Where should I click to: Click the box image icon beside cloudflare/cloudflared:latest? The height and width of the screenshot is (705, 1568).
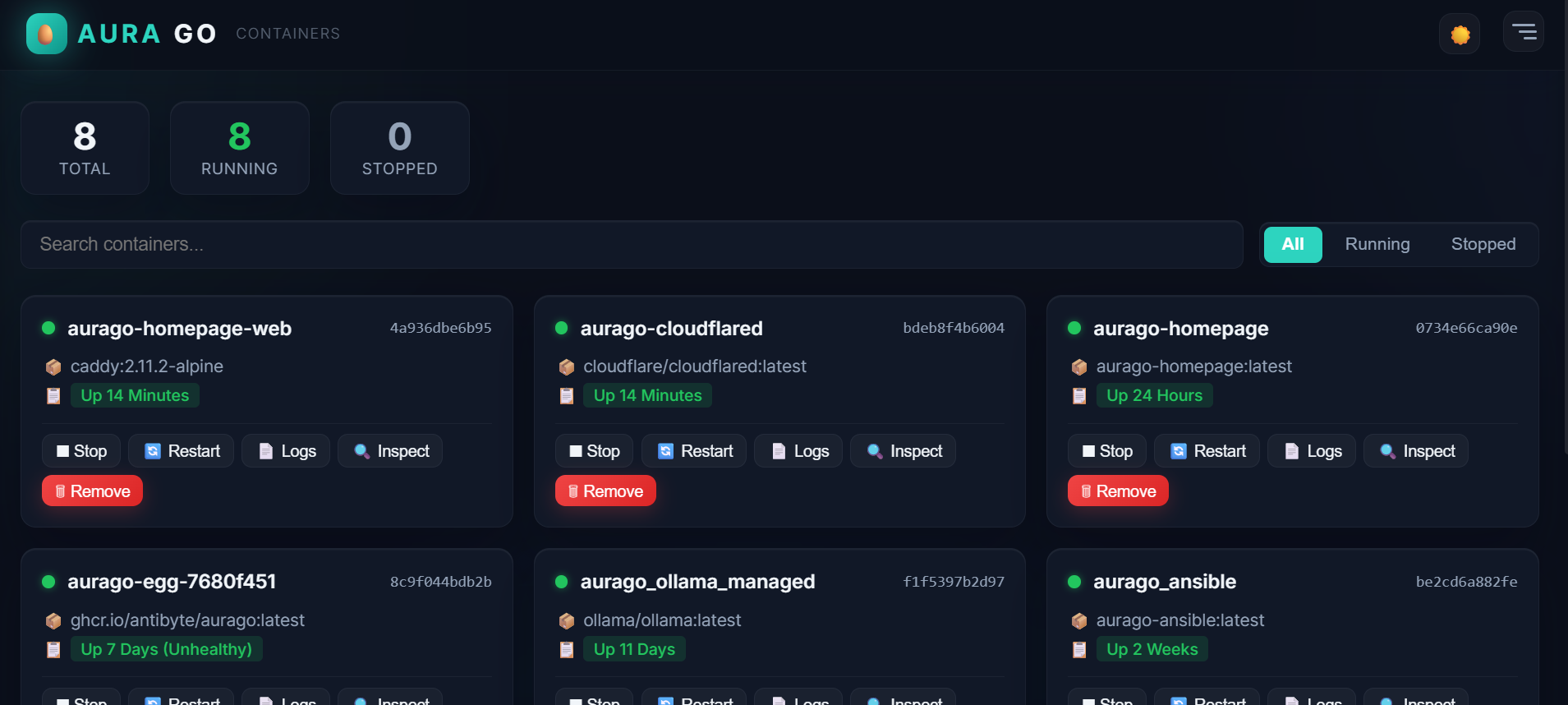point(567,366)
